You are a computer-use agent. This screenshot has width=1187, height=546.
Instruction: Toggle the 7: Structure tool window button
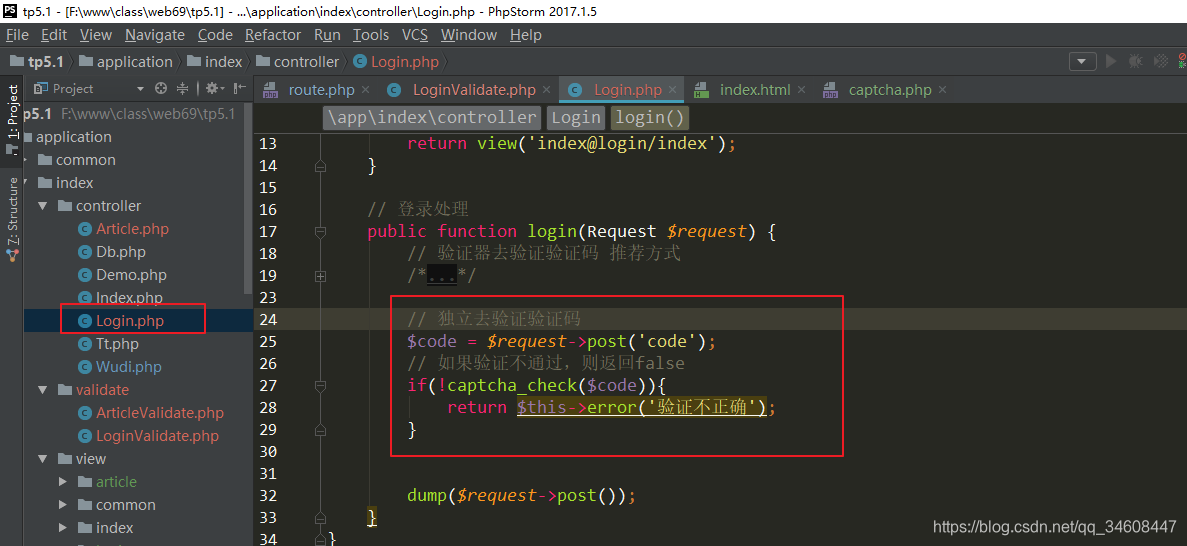coord(12,220)
